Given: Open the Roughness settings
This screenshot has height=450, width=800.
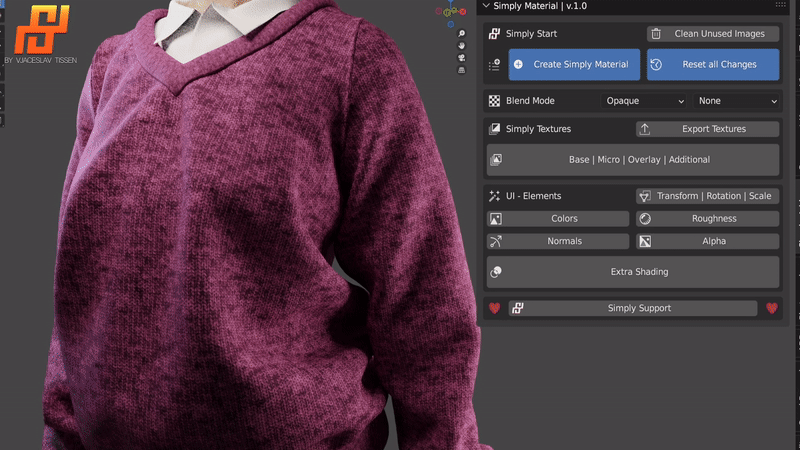Looking at the screenshot, I should pyautogui.click(x=707, y=218).
